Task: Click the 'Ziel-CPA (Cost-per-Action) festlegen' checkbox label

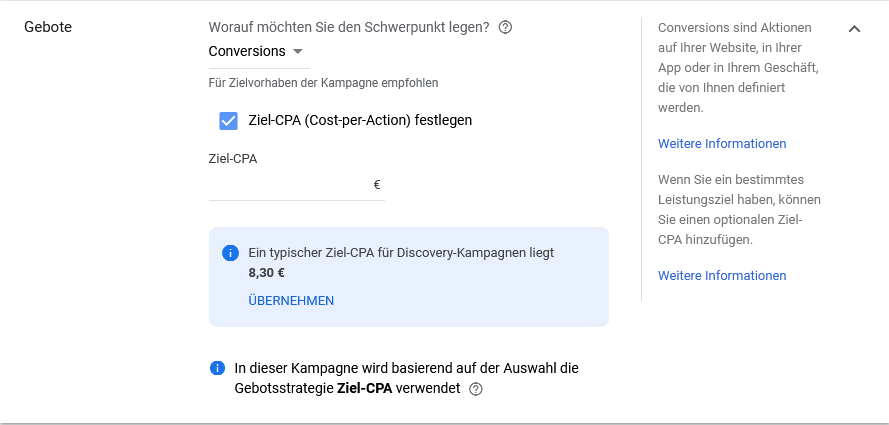Action: (360, 120)
